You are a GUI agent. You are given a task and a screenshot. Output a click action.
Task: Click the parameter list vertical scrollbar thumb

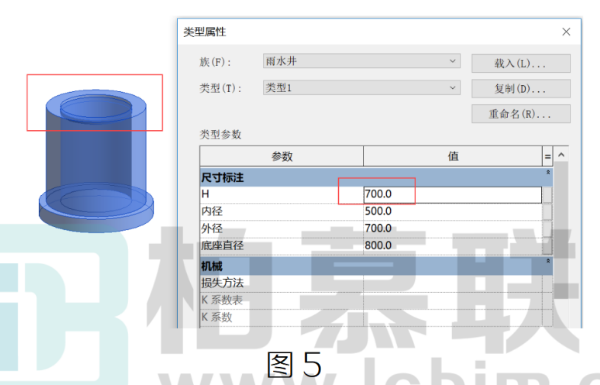tap(561, 230)
